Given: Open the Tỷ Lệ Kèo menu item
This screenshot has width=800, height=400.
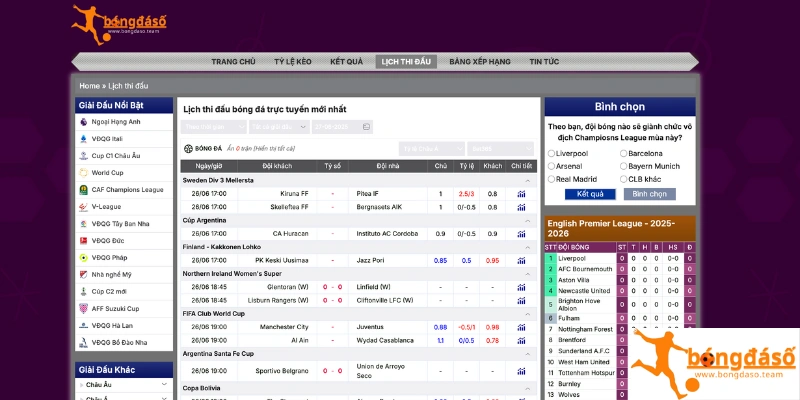Looking at the screenshot, I should click(x=293, y=62).
